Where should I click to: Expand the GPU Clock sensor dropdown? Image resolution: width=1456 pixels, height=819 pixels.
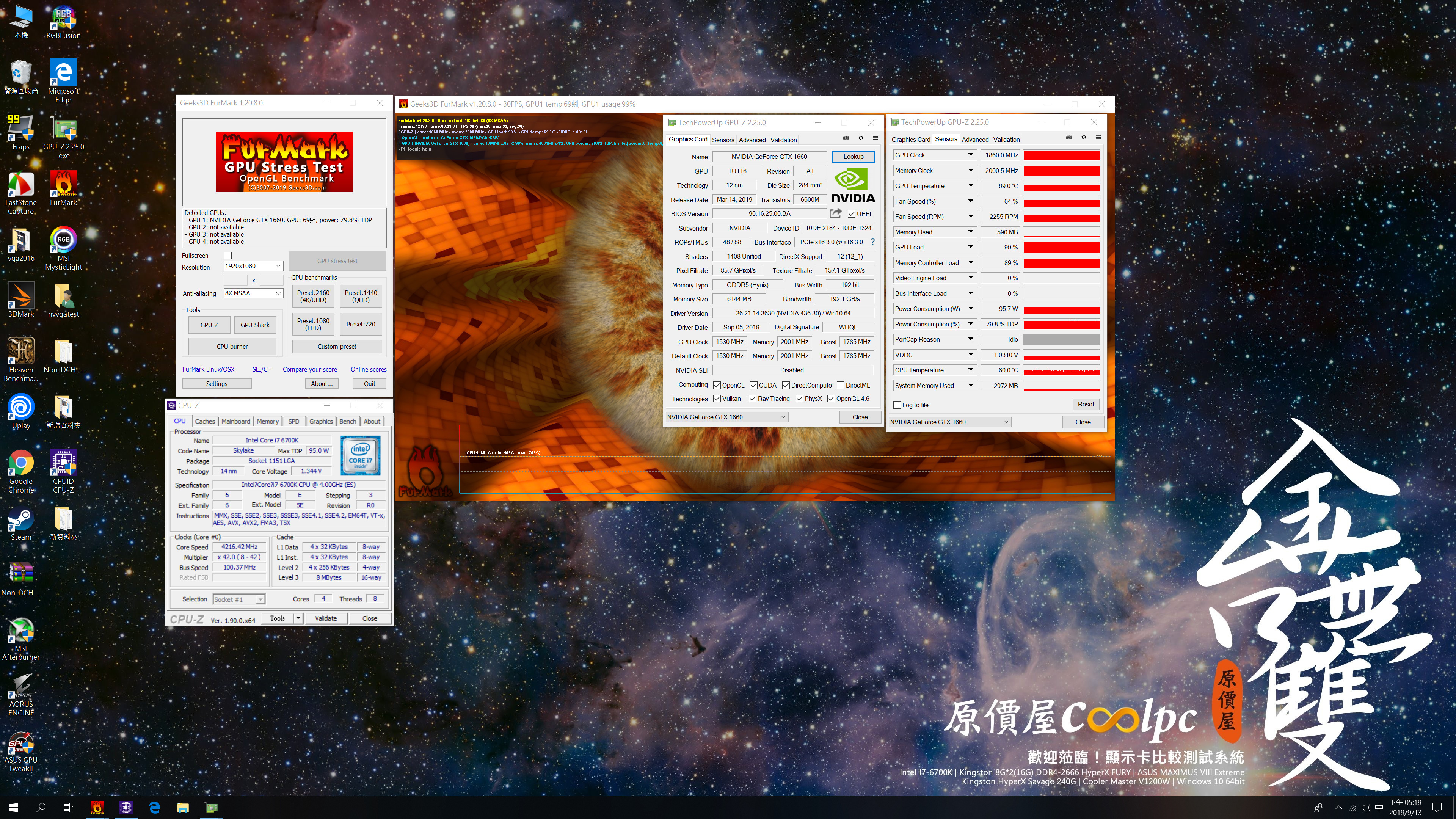tap(971, 155)
